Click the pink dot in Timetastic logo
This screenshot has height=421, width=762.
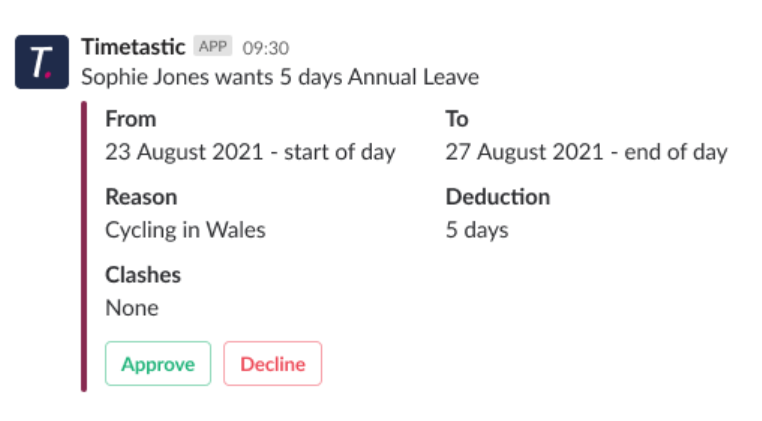coord(48,74)
